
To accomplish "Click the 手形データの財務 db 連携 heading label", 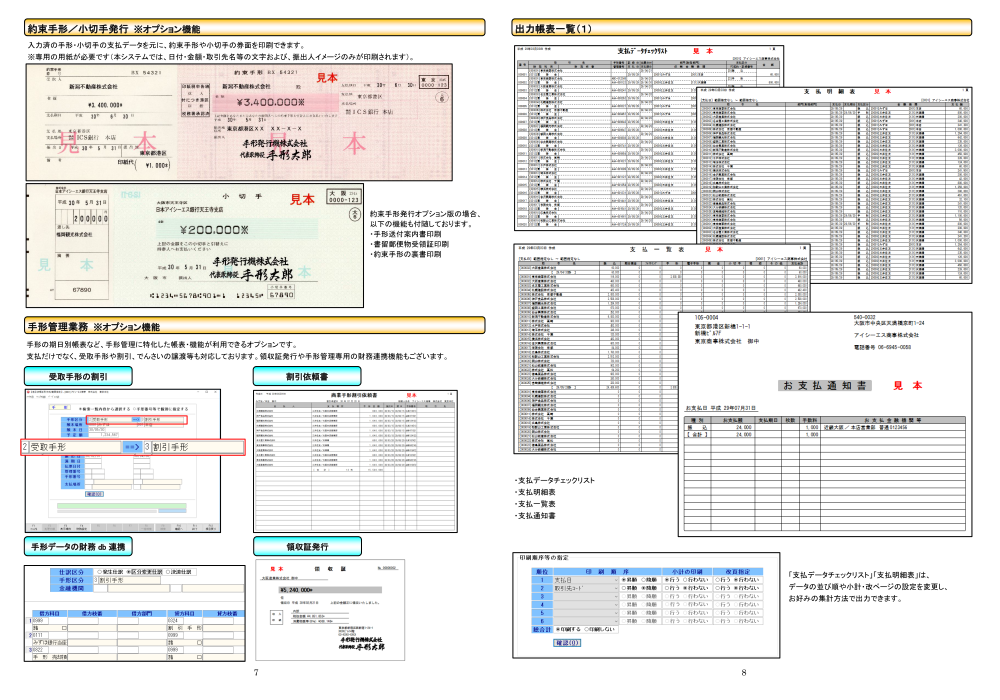I will [x=78, y=546].
